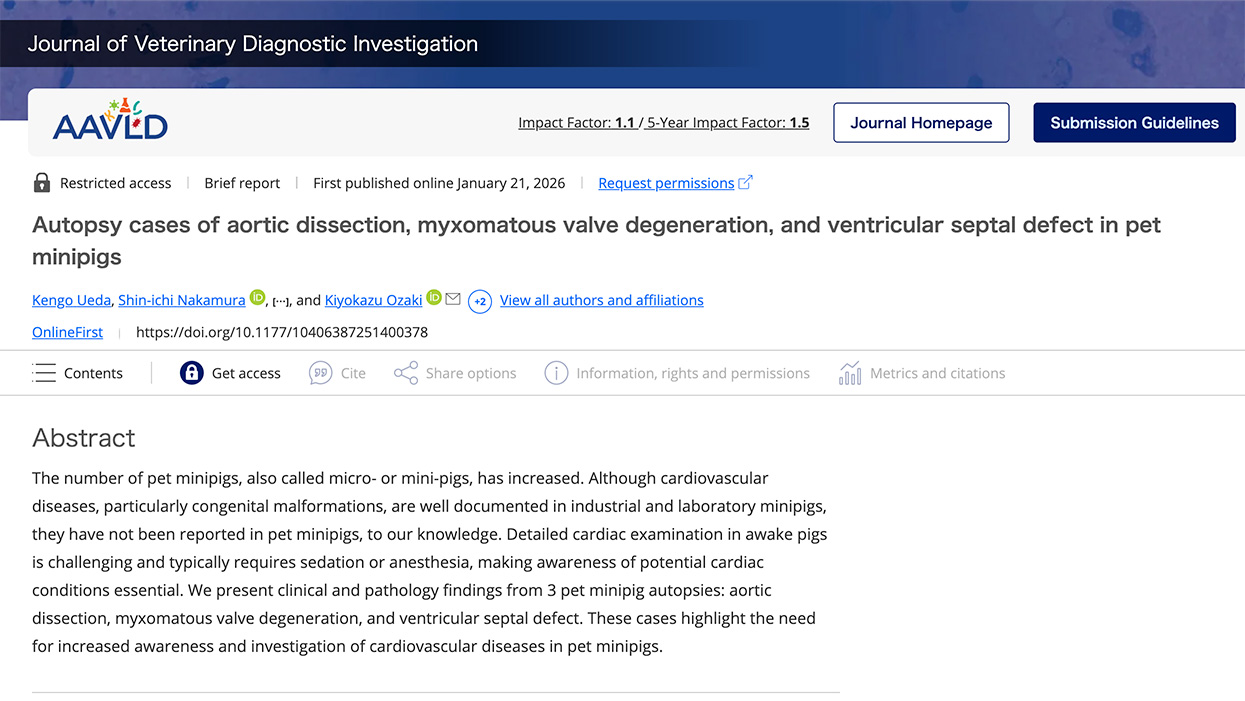The image size is (1245, 701).
Task: Open View all authors and affiliations
Action: click(x=601, y=300)
